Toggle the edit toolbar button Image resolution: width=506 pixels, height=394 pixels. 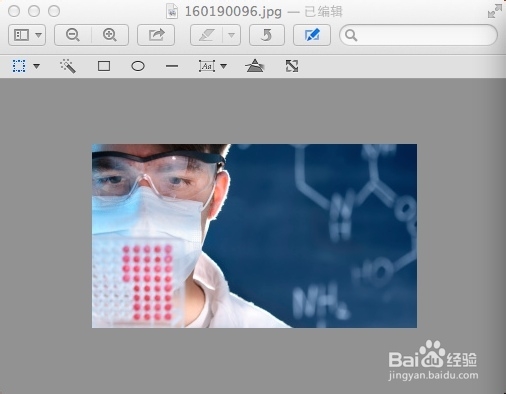(312, 35)
